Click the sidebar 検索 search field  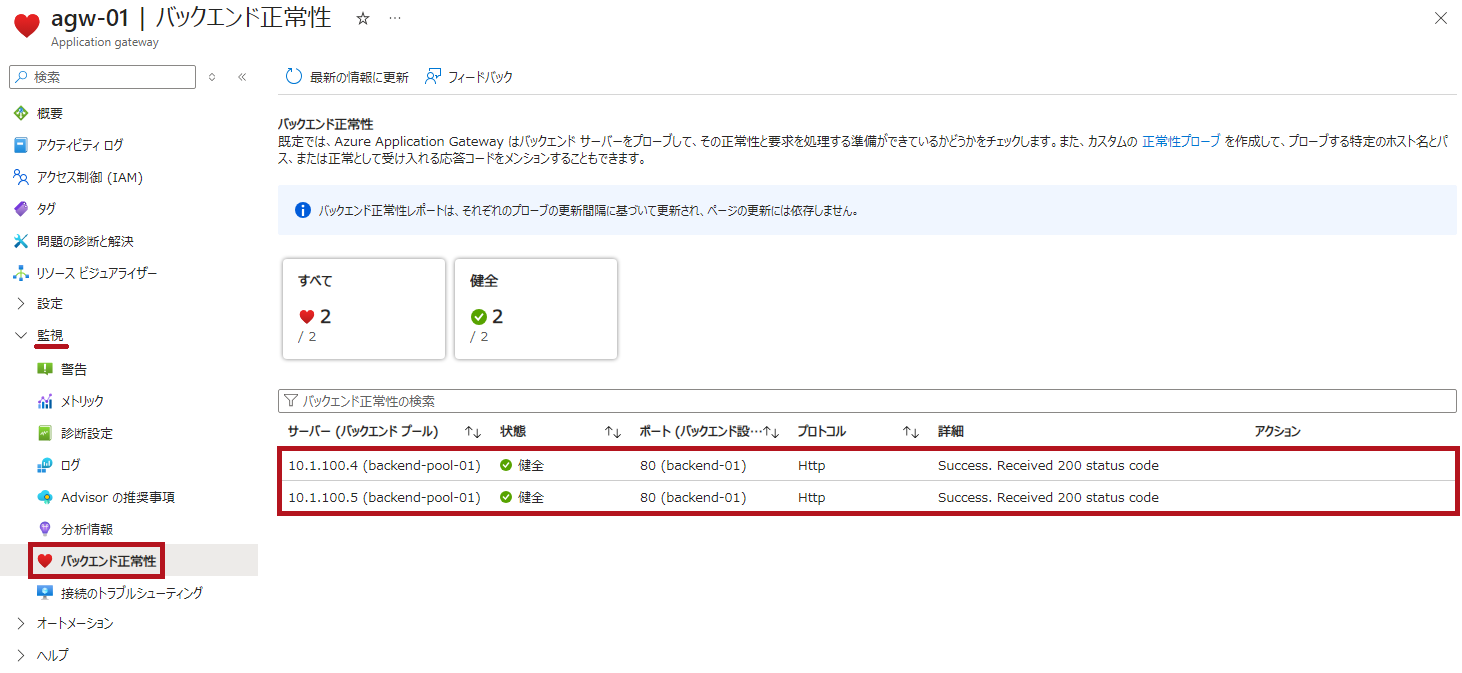pyautogui.click(x=102, y=77)
